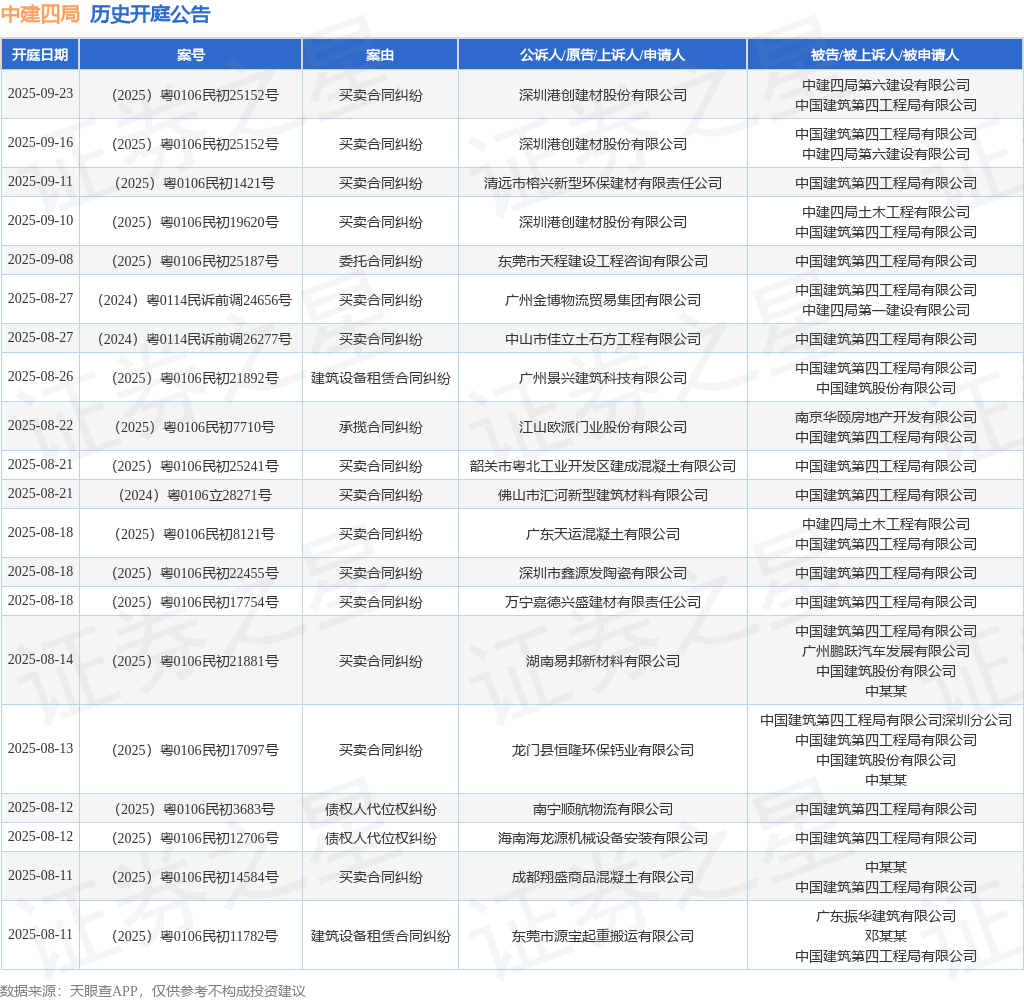Screen dimensions: 1024x1000
Task: Click the 承揽合同纠纷 cause cell
Action: click(380, 427)
